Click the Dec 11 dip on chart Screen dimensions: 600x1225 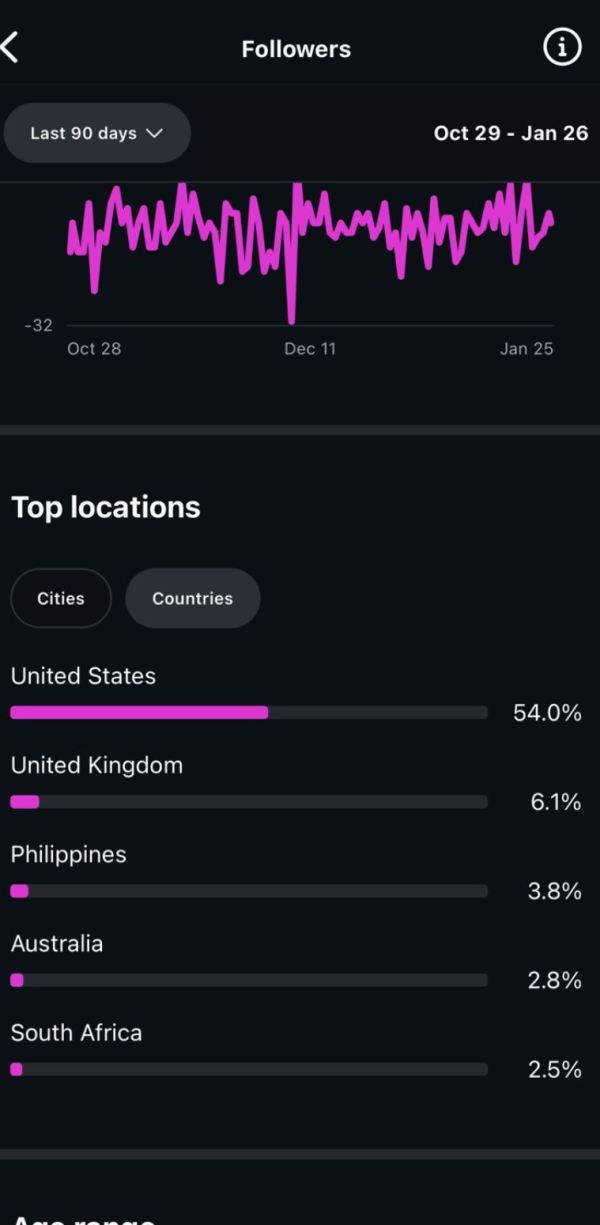(x=292, y=320)
